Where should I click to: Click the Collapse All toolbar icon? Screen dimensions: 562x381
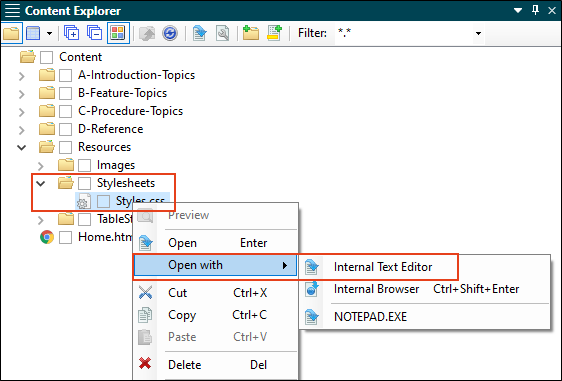click(95, 33)
